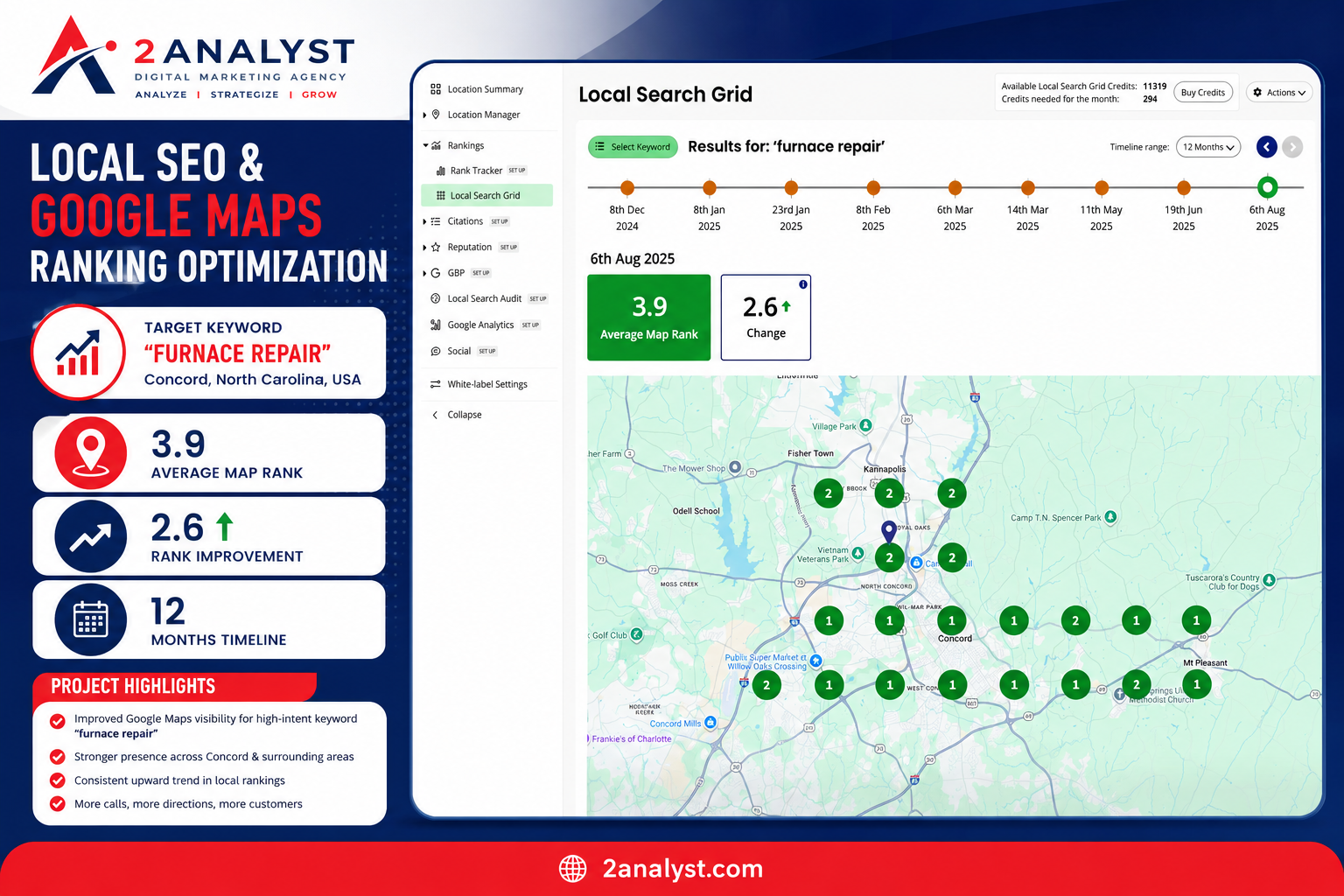Click the Publix Super Market map marker

[x=815, y=661]
